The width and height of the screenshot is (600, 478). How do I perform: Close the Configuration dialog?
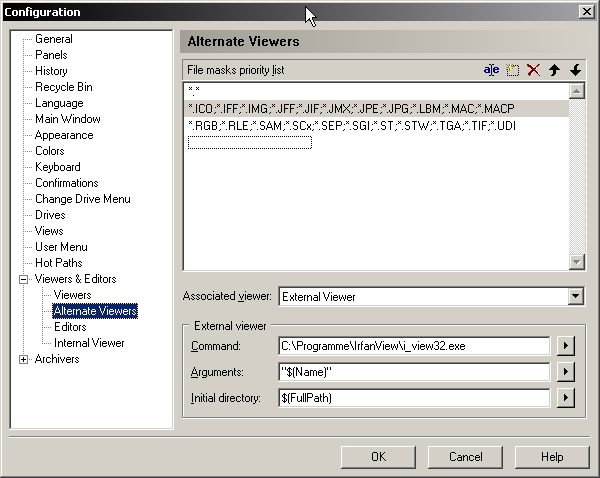point(587,12)
